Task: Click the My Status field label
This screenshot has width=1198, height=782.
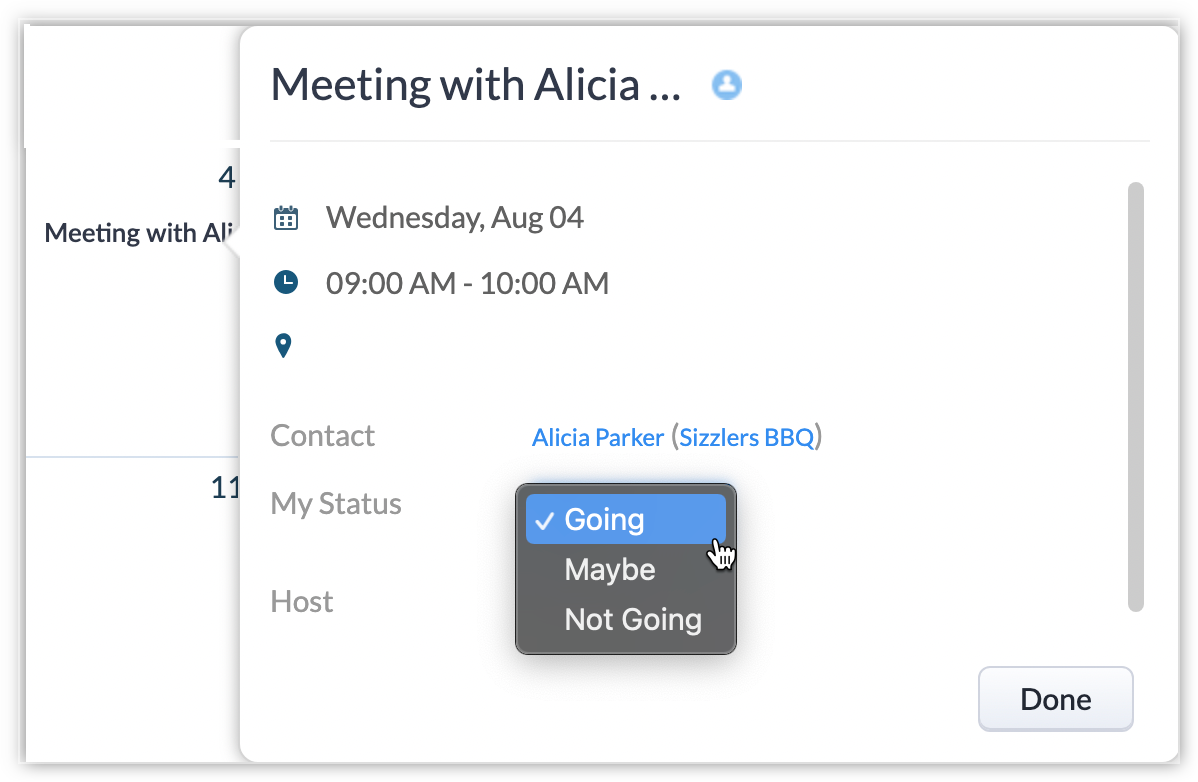Action: (x=336, y=503)
